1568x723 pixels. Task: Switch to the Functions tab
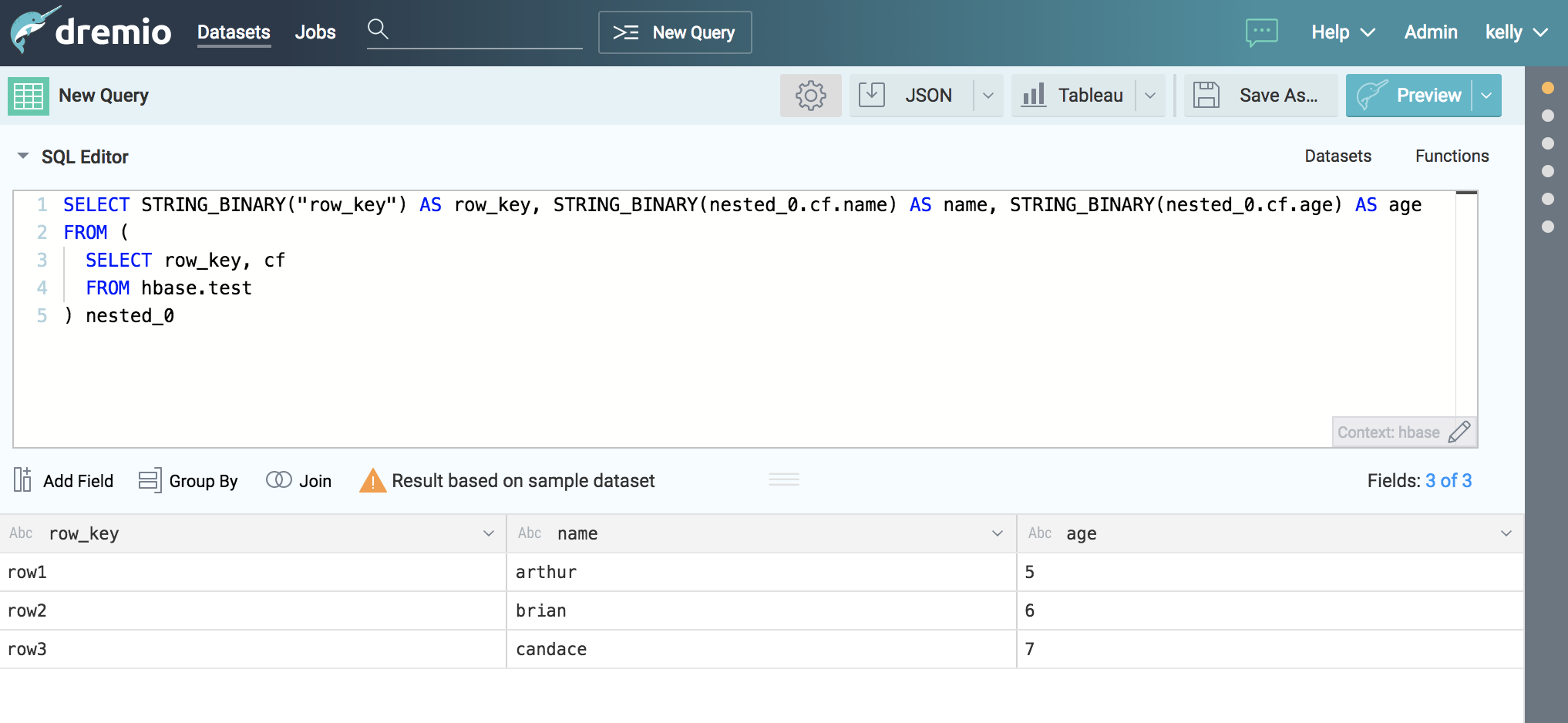click(1452, 156)
